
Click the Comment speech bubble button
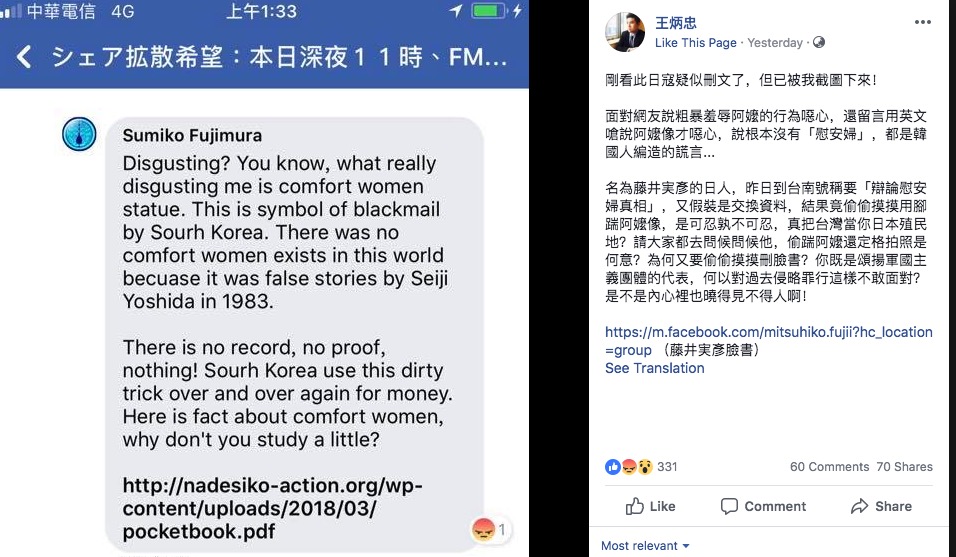763,506
